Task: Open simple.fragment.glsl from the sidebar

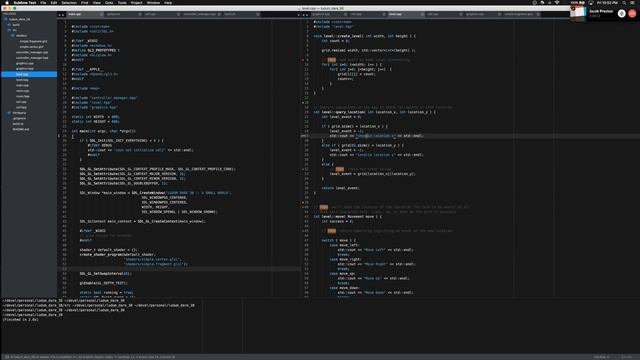Action: tap(33, 41)
